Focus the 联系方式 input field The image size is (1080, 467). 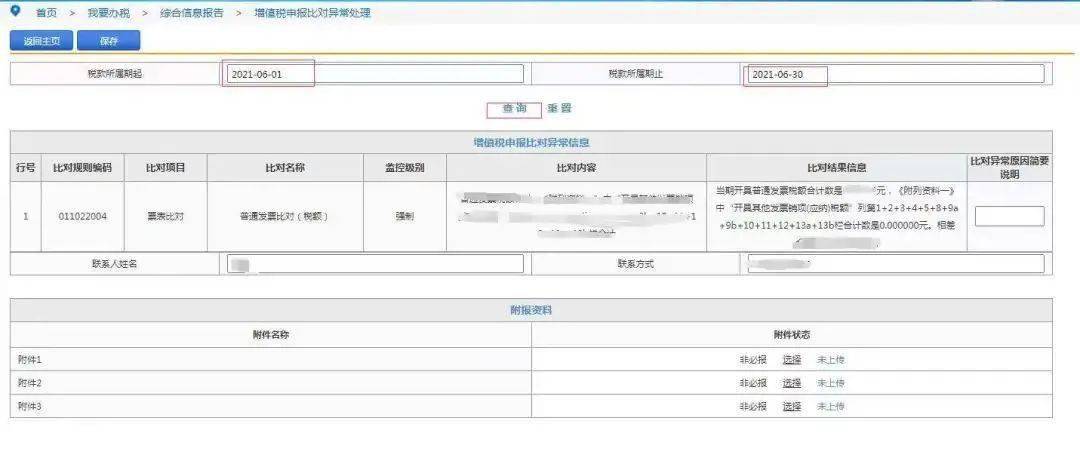click(895, 264)
